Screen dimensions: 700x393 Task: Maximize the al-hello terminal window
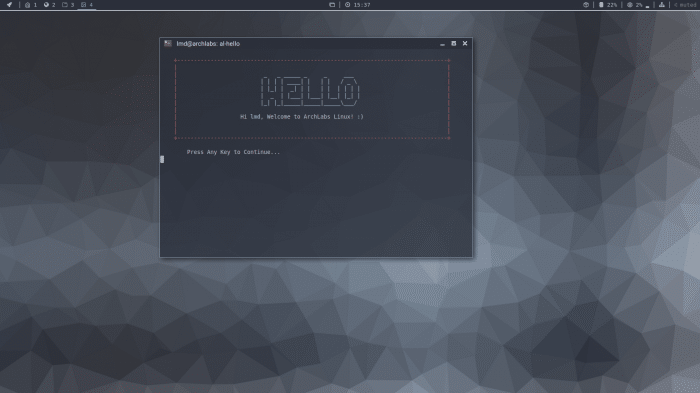tap(454, 43)
